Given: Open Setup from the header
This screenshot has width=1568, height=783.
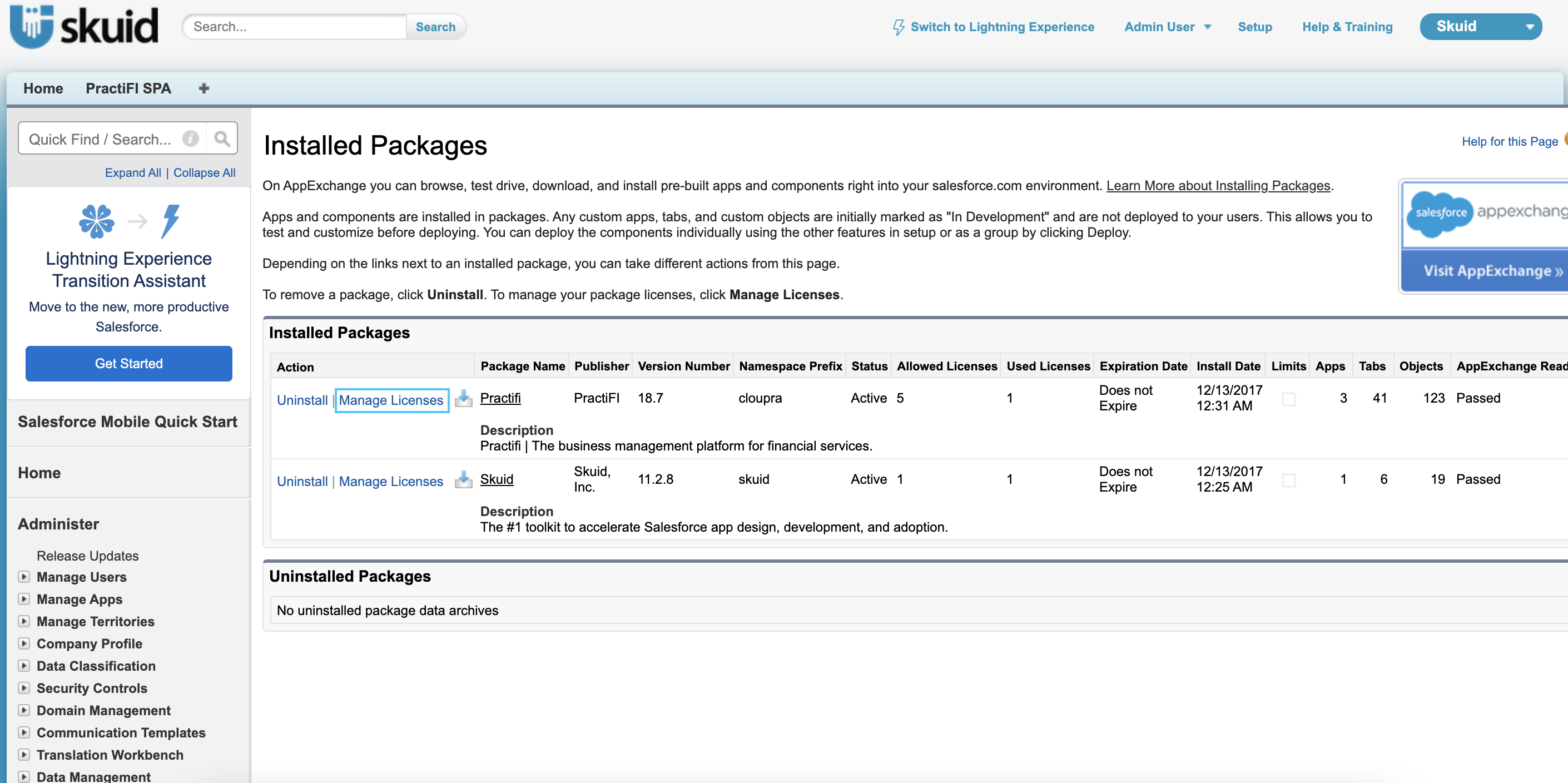Looking at the screenshot, I should [x=1254, y=27].
